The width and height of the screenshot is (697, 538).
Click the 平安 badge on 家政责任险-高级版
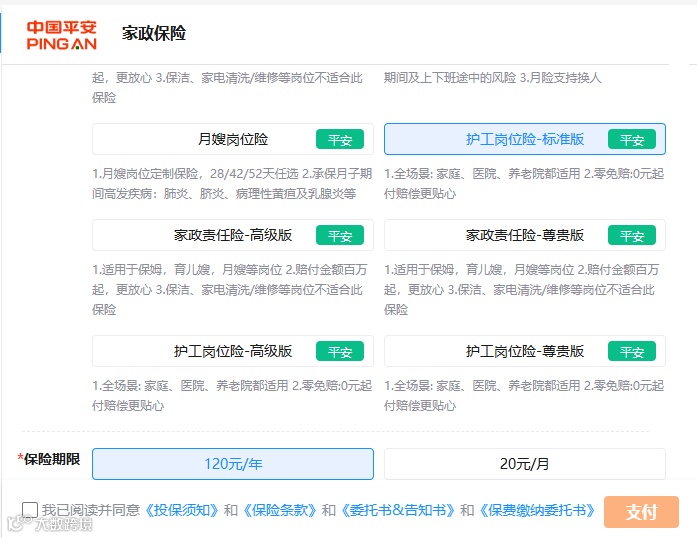340,235
